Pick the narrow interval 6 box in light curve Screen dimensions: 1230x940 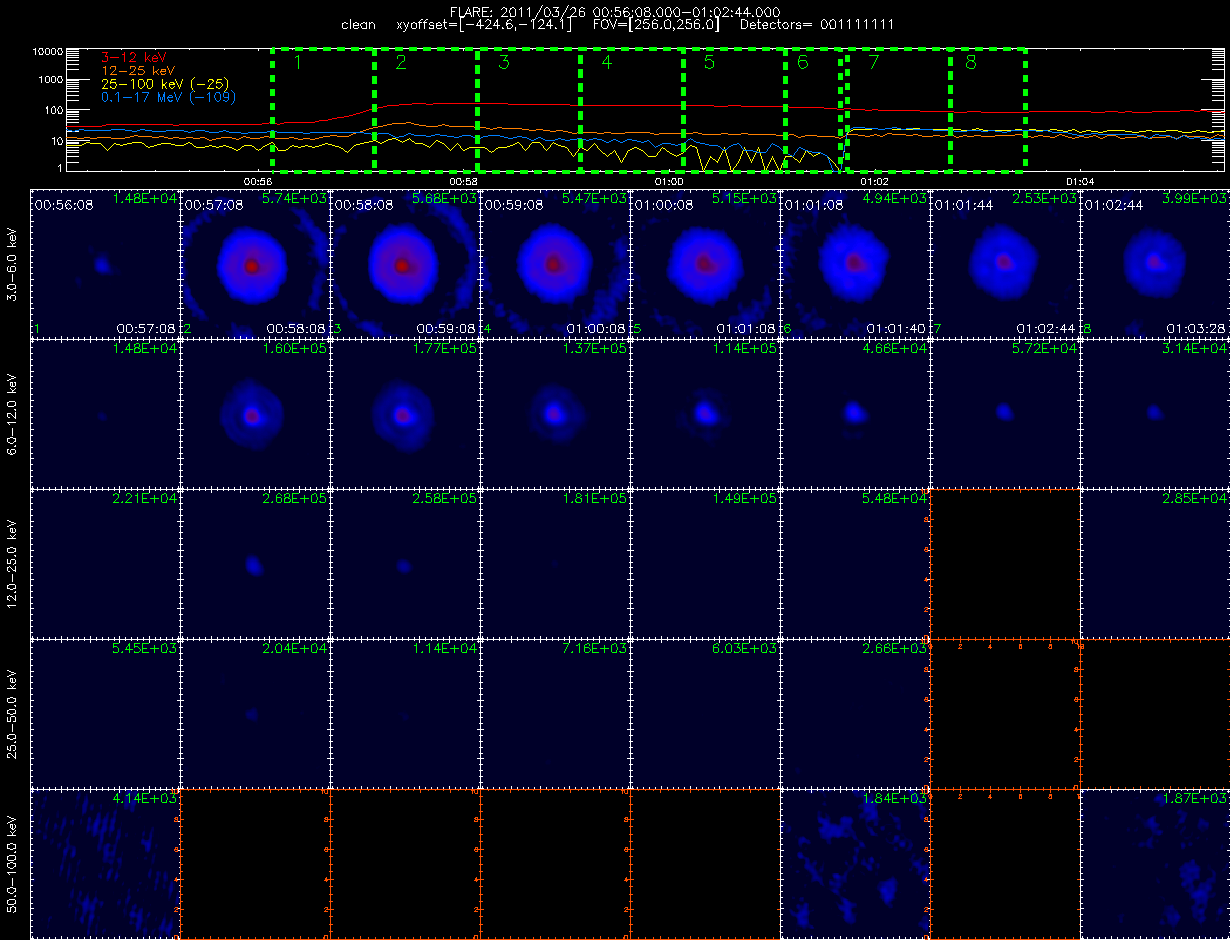coord(814,109)
